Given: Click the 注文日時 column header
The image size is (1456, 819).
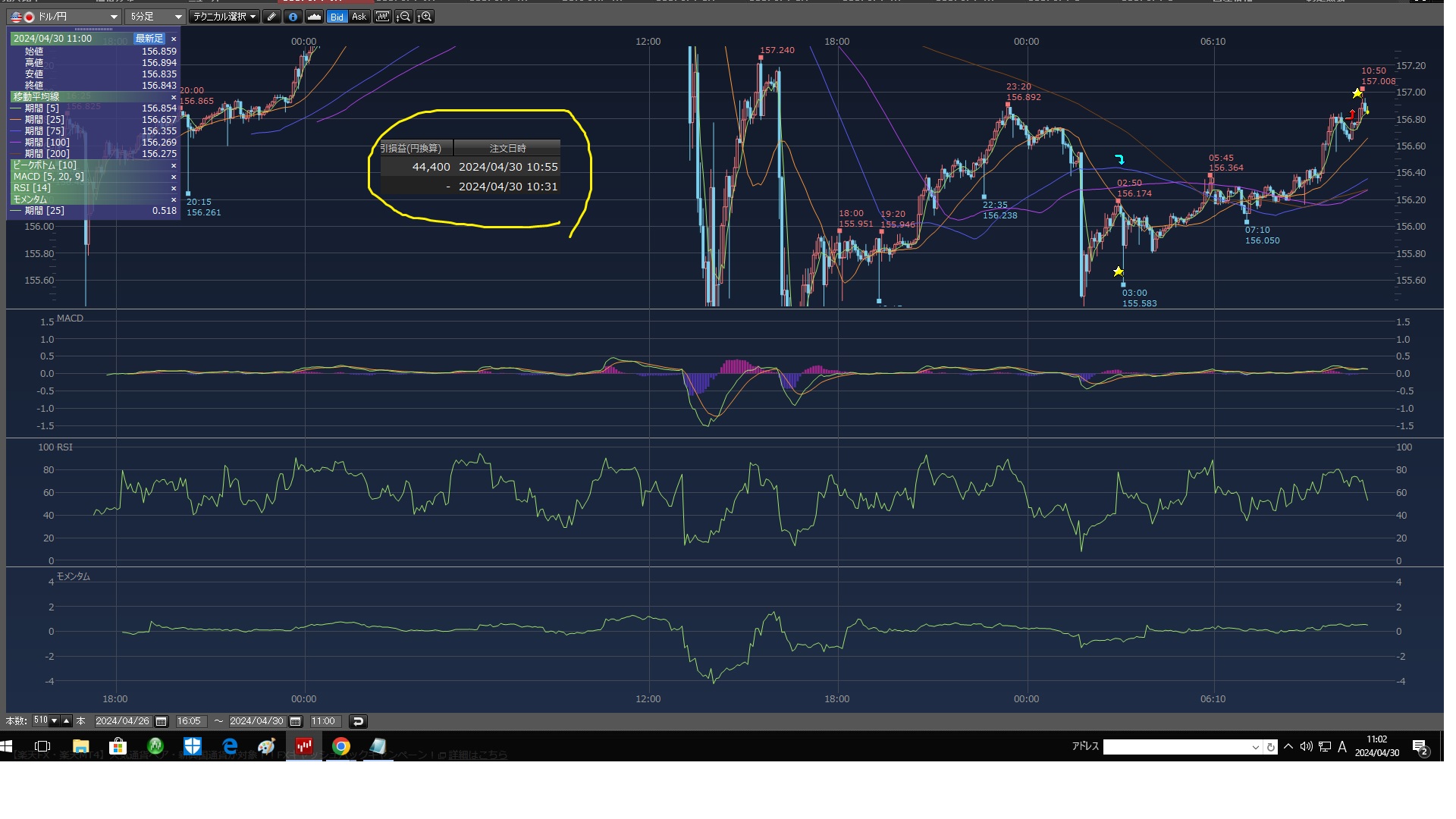Looking at the screenshot, I should (507, 149).
